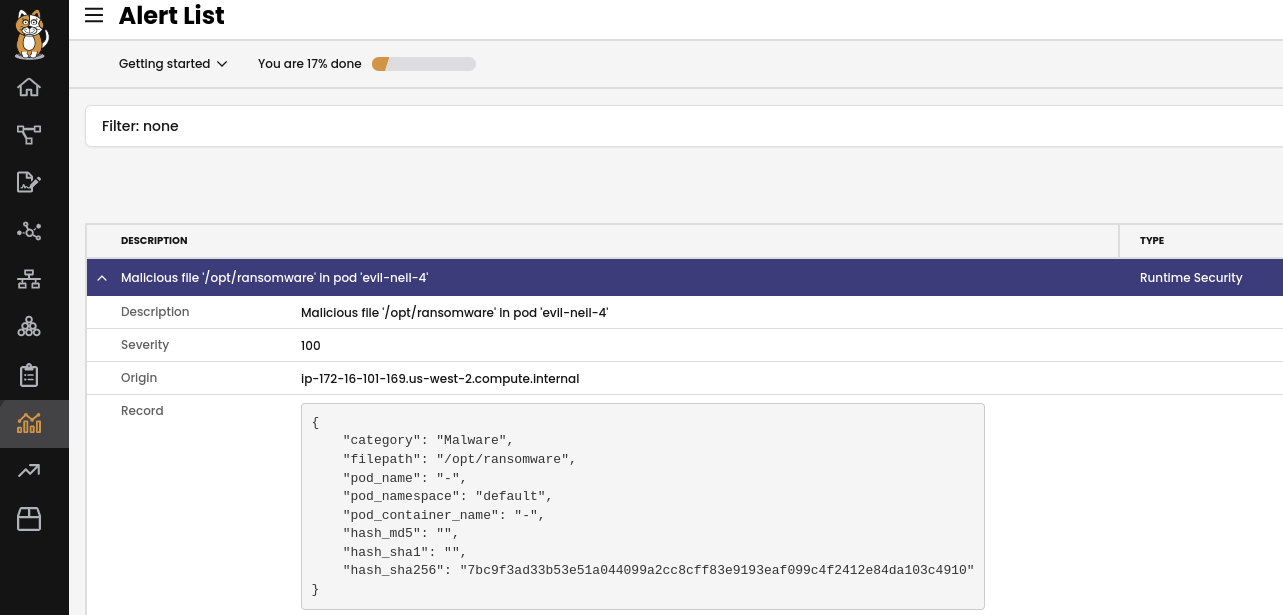
Task: Select the workload topology icon in sidebar
Action: pos(29,134)
